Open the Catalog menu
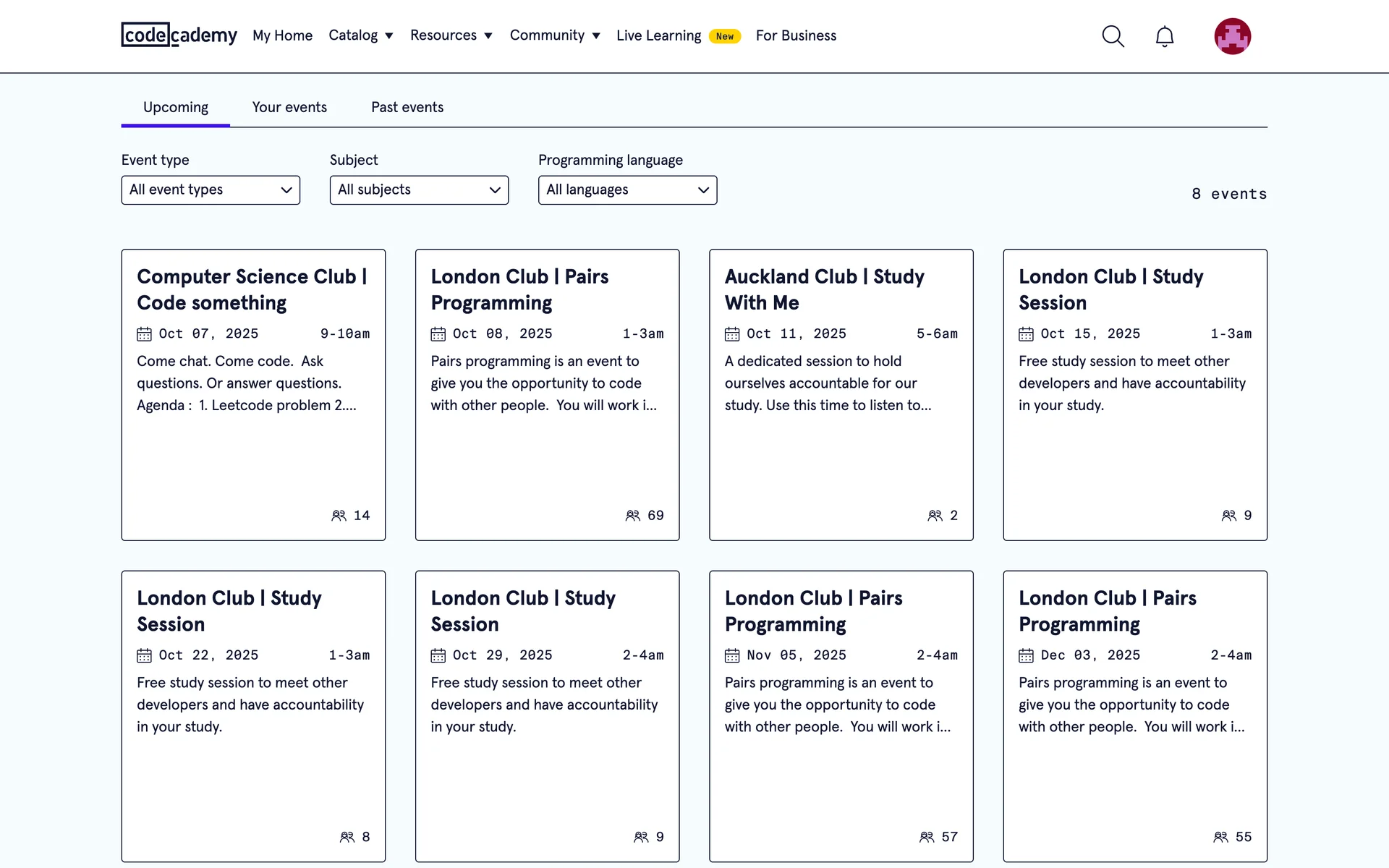This screenshot has width=1389, height=868. point(360,35)
